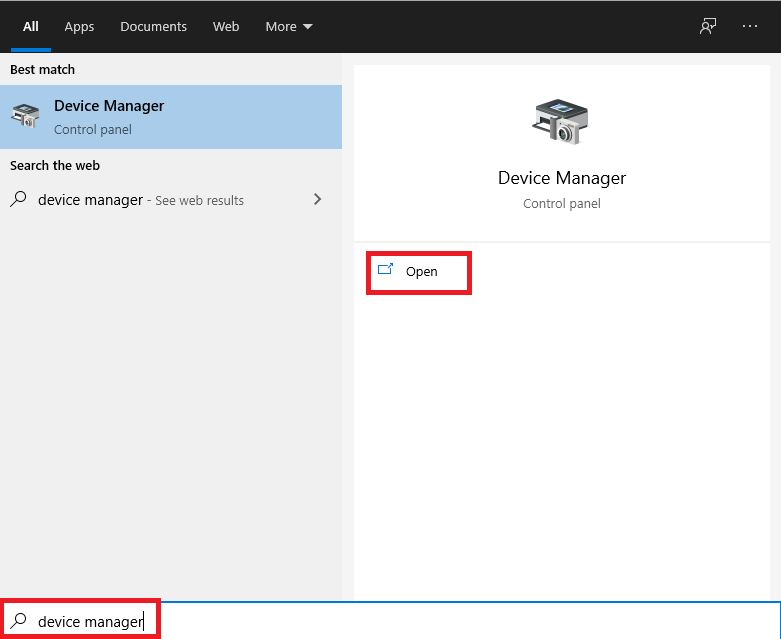Screen dimensions: 781x639
Task: Click the feedback icon in the top bar
Action: 708,27
